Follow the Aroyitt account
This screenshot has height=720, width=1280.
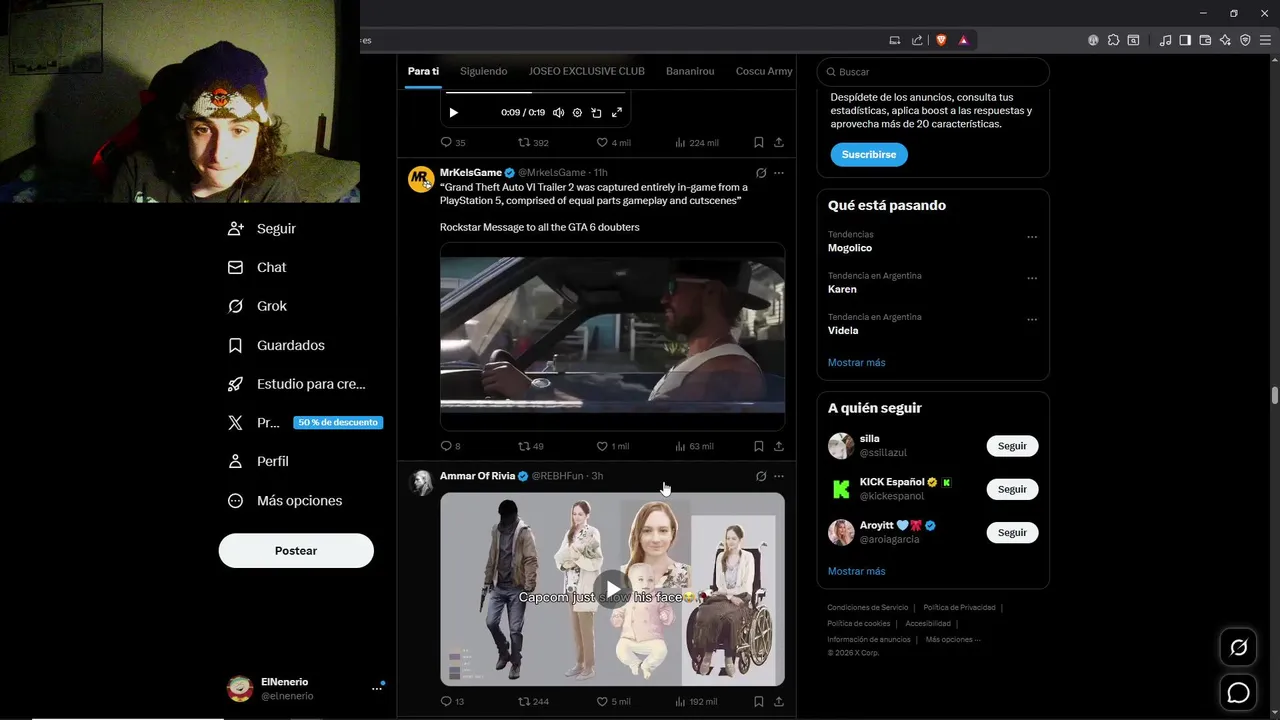(x=1012, y=532)
